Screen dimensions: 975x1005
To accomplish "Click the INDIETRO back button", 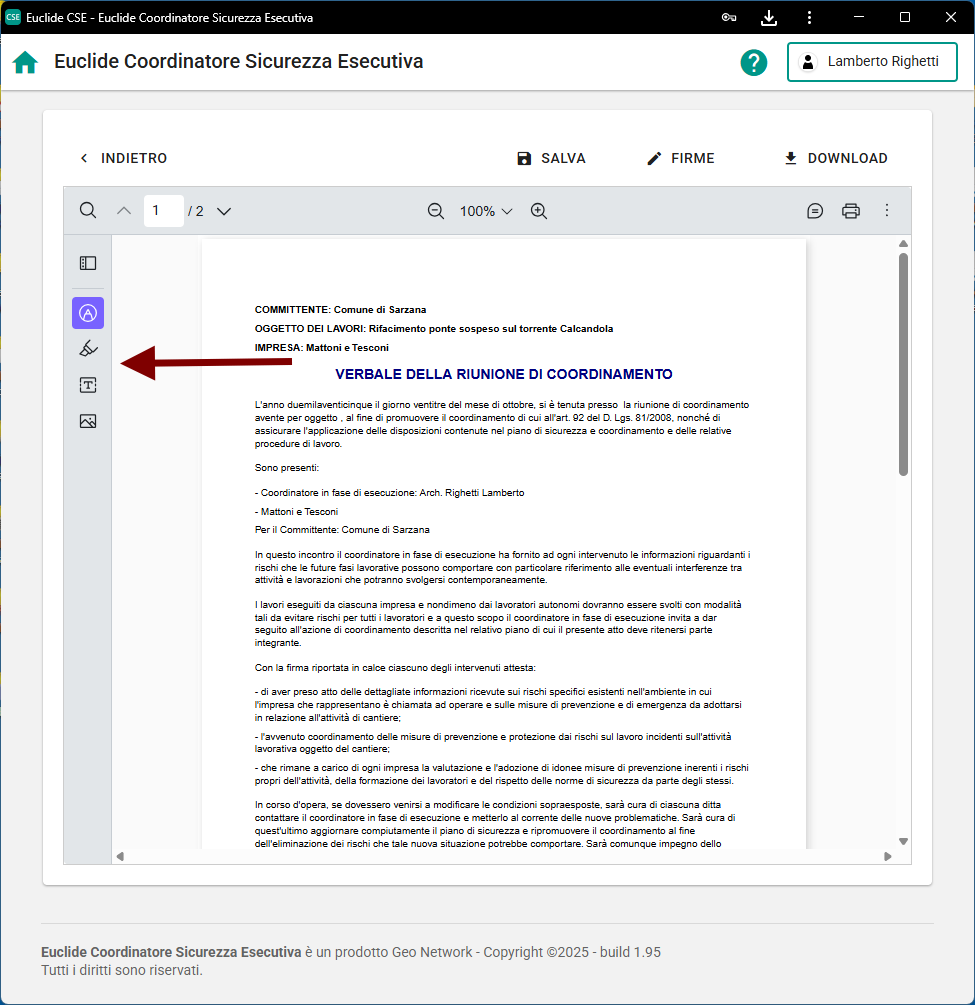I will pos(123,158).
